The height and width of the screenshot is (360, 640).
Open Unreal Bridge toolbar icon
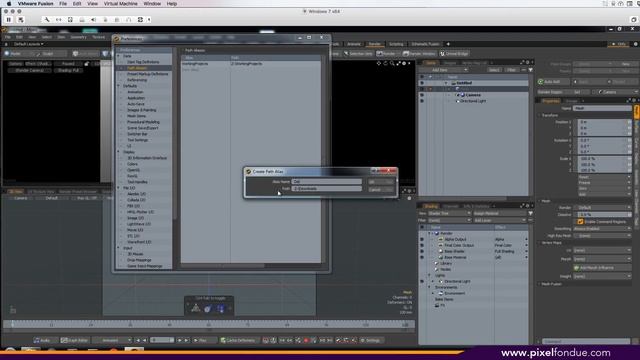[454, 53]
